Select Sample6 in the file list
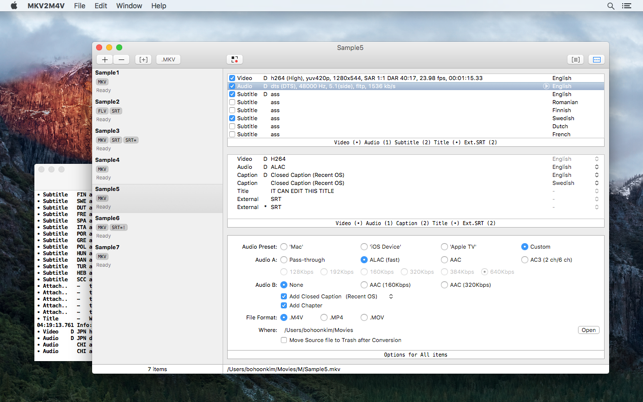 point(157,227)
